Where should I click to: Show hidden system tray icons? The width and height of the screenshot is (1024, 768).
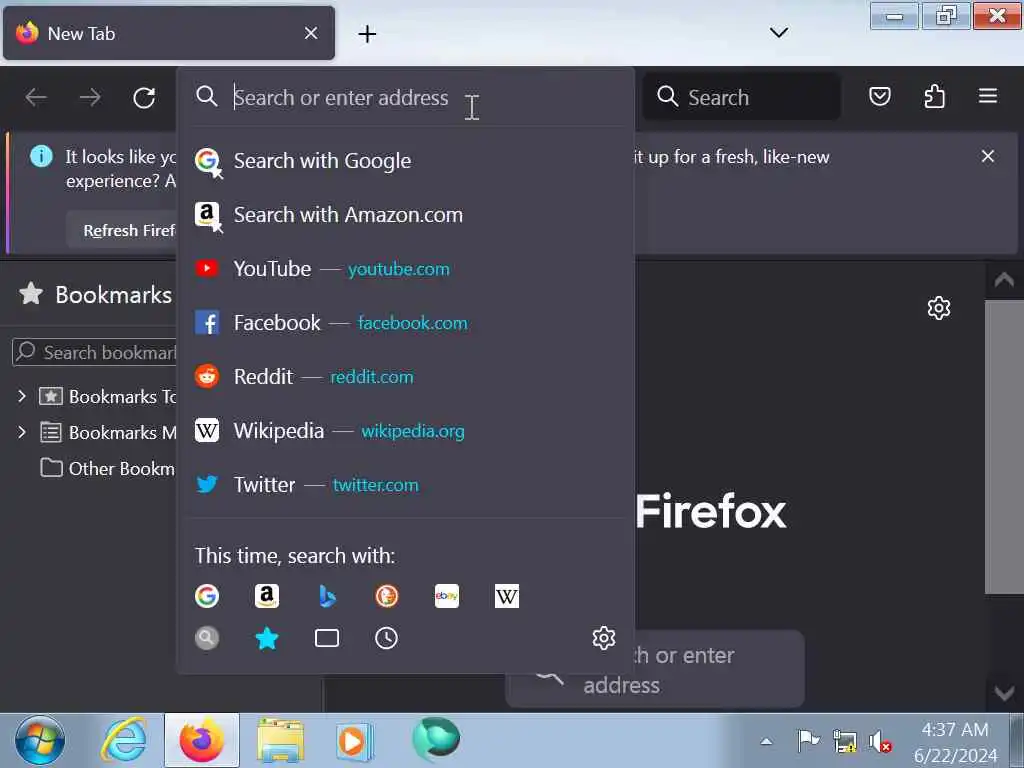click(766, 742)
